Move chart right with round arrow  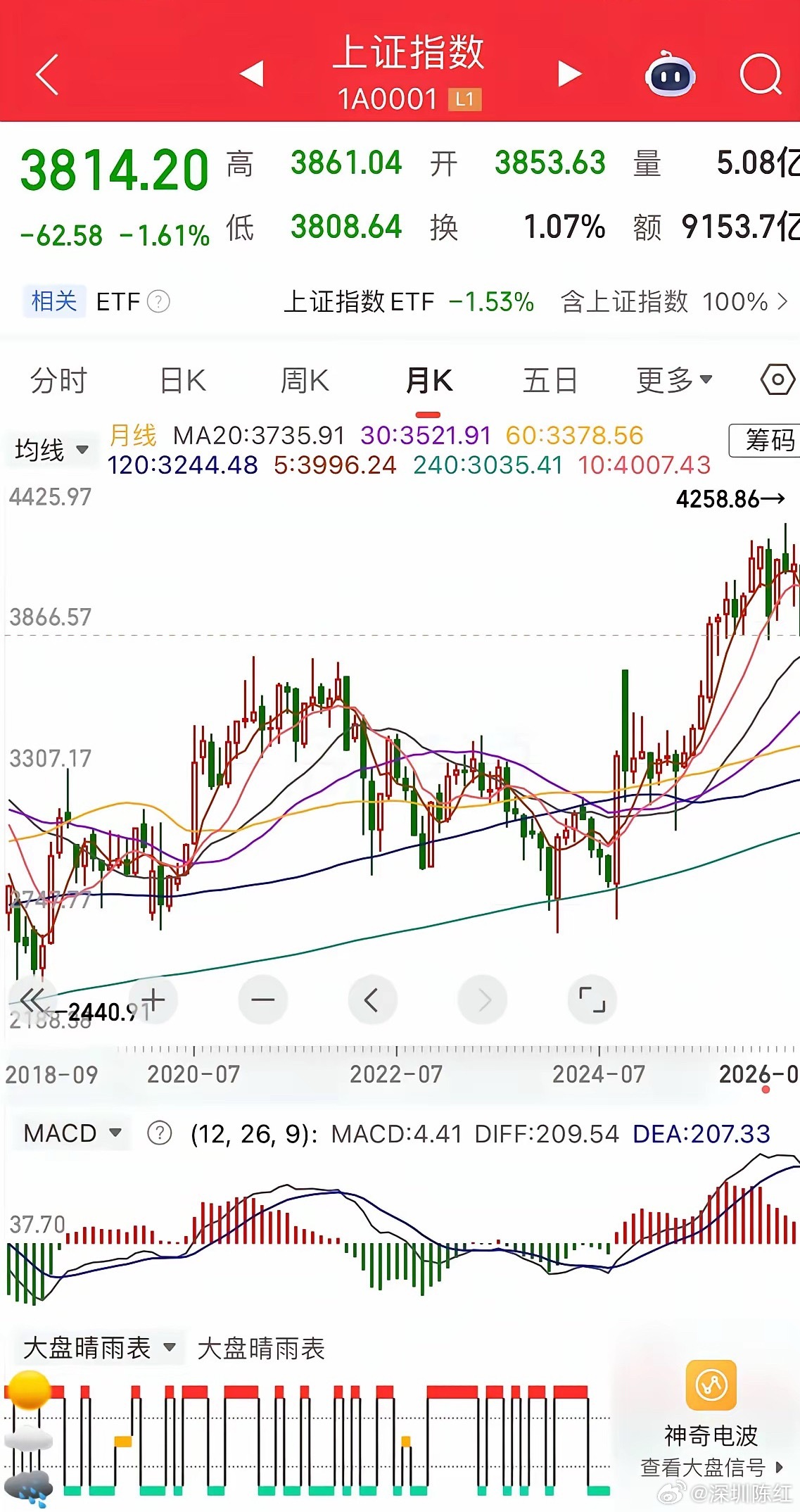click(x=483, y=1000)
